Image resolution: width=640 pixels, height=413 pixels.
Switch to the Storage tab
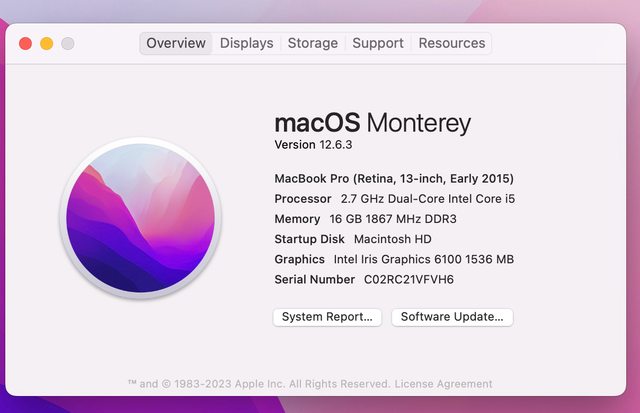[313, 43]
